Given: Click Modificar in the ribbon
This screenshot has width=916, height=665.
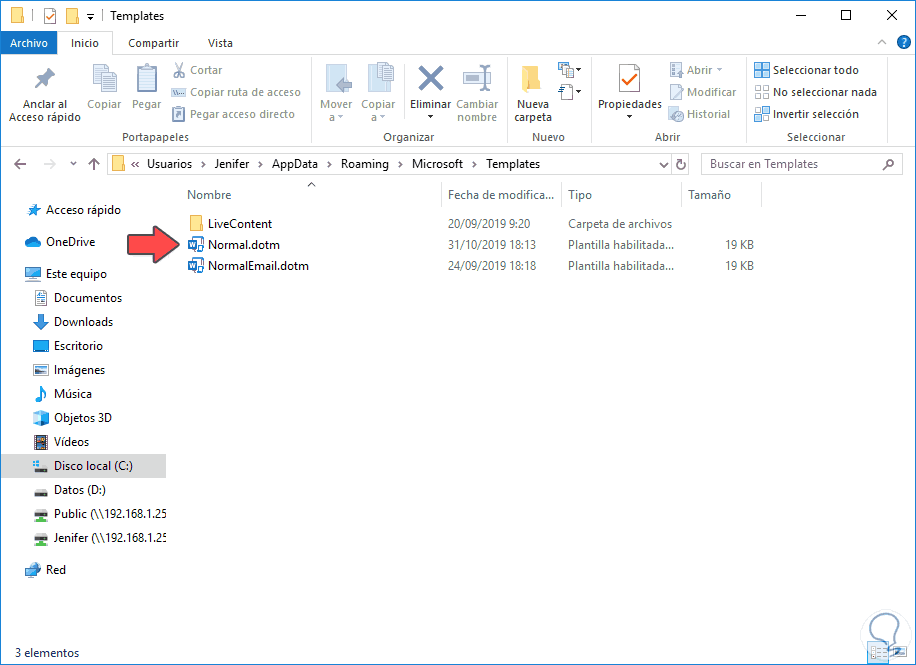Looking at the screenshot, I should (x=702, y=92).
